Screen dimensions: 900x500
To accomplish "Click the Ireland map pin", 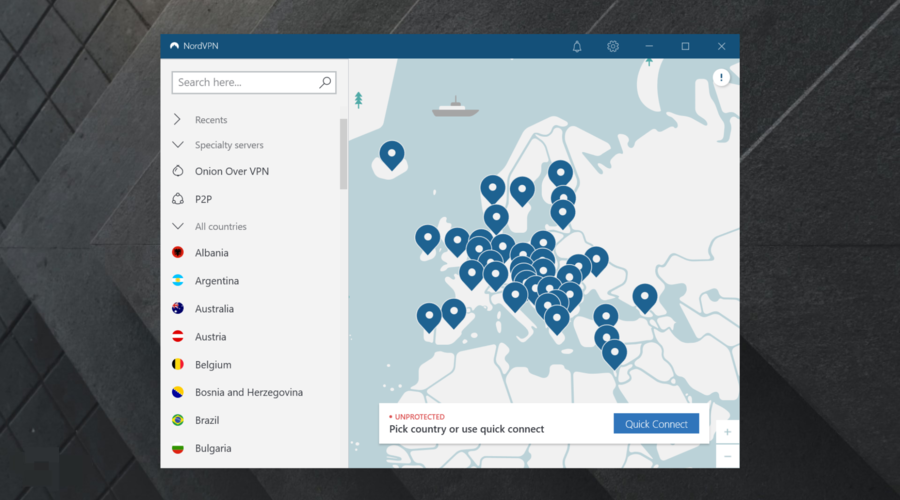I will [428, 239].
